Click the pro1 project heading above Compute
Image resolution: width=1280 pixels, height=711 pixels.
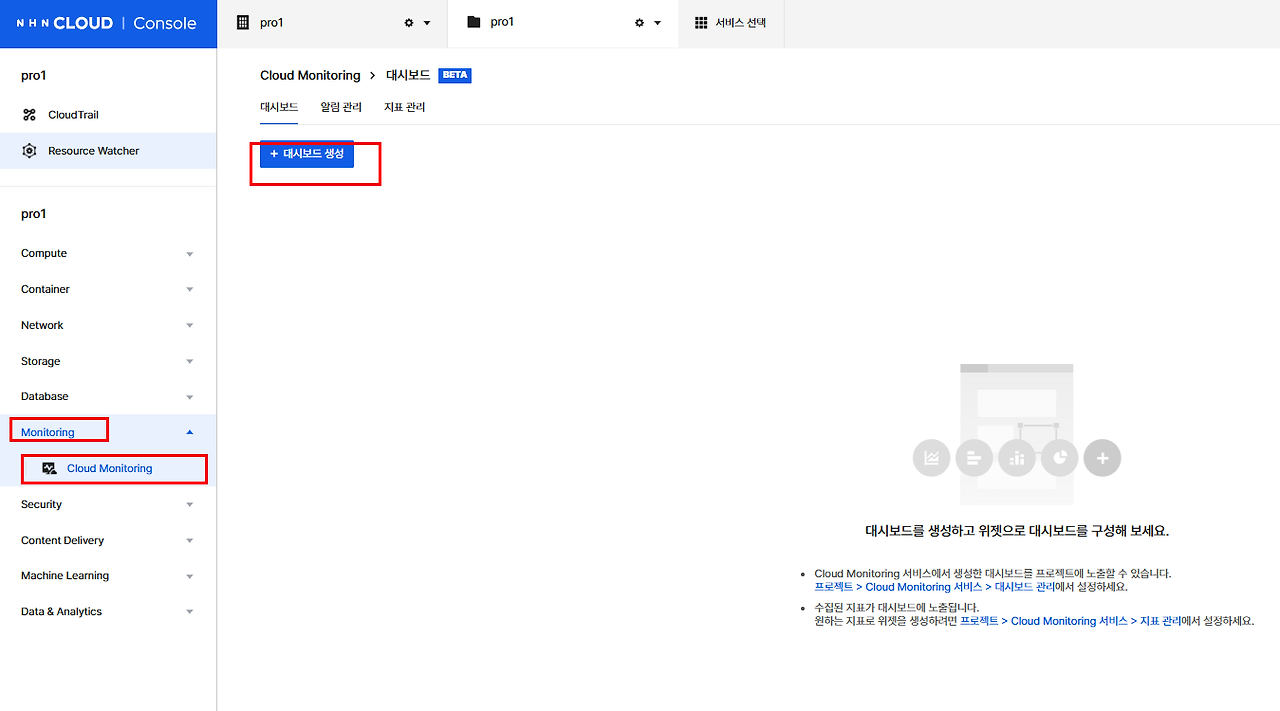(34, 214)
